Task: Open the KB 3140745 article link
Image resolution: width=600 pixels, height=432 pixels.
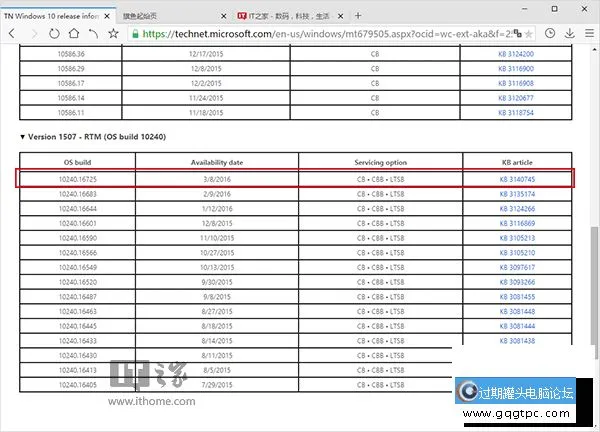Action: click(517, 179)
